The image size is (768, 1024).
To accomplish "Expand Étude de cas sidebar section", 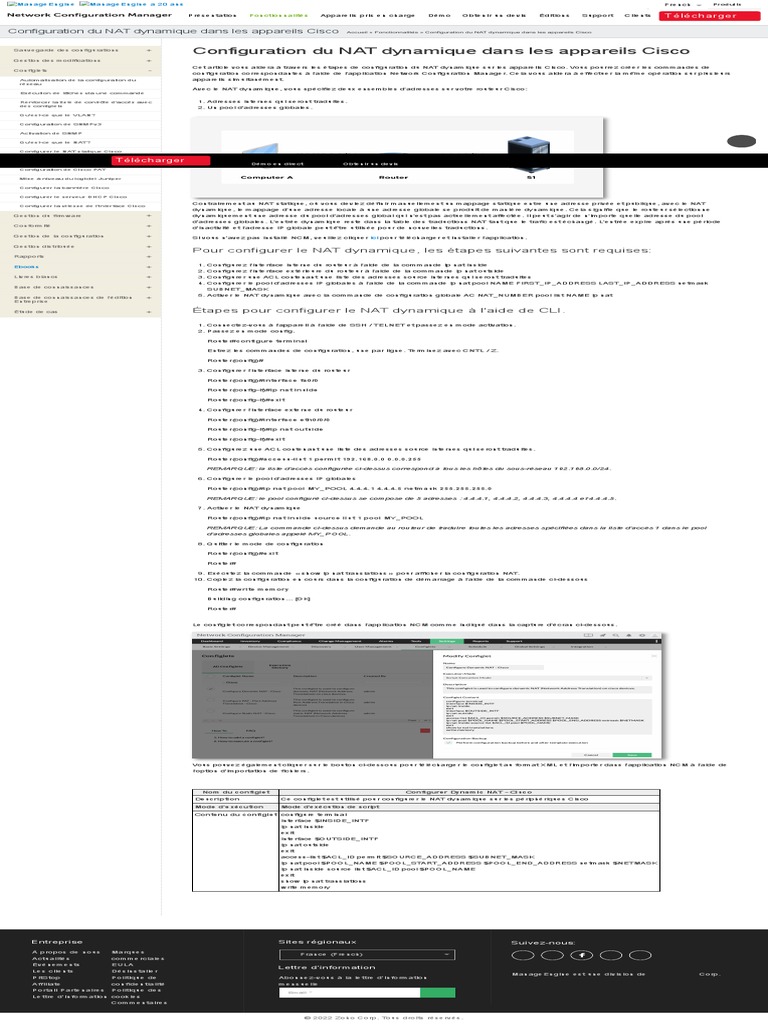I will click(80, 312).
